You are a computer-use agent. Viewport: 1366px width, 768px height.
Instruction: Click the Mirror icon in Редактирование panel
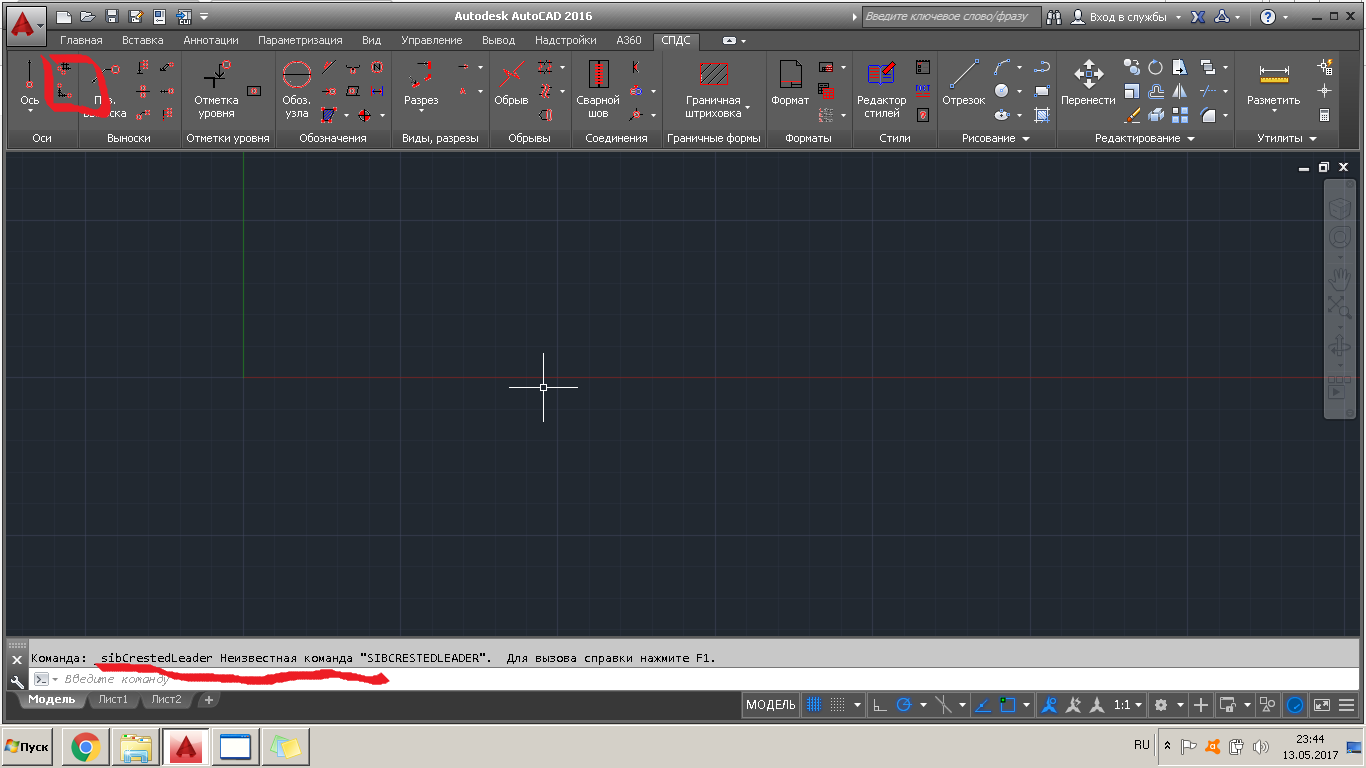click(x=1180, y=91)
